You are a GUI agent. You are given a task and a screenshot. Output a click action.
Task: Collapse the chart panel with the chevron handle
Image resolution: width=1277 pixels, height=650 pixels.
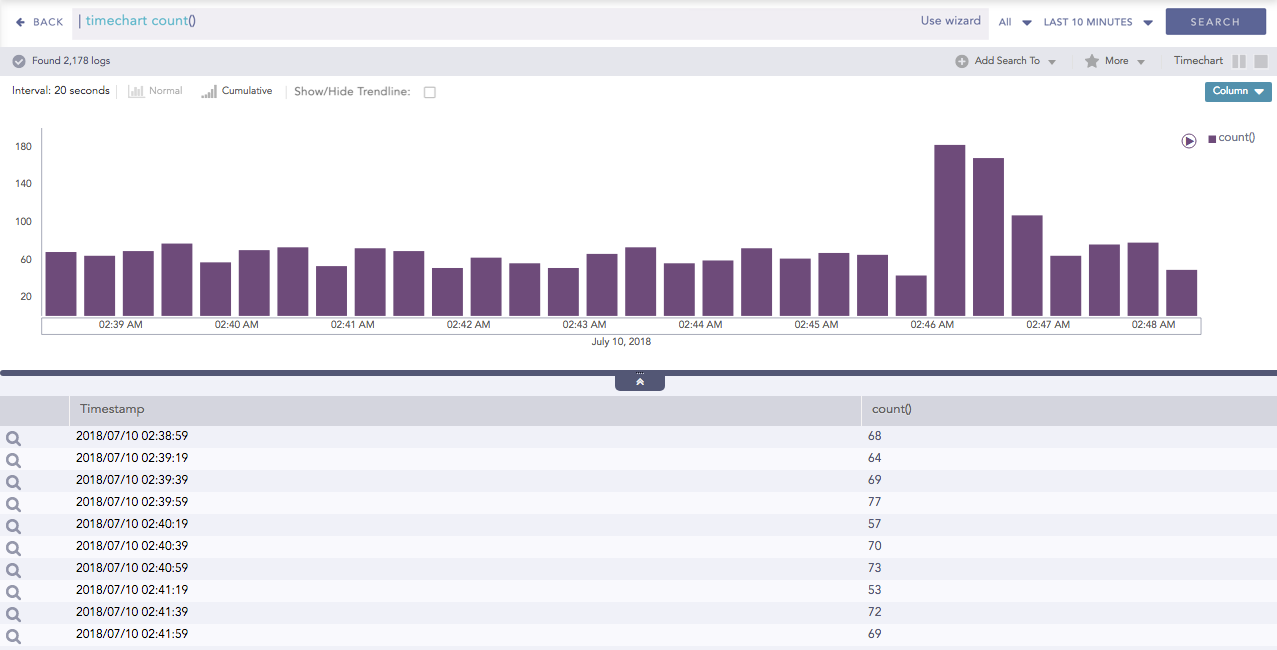coord(640,382)
